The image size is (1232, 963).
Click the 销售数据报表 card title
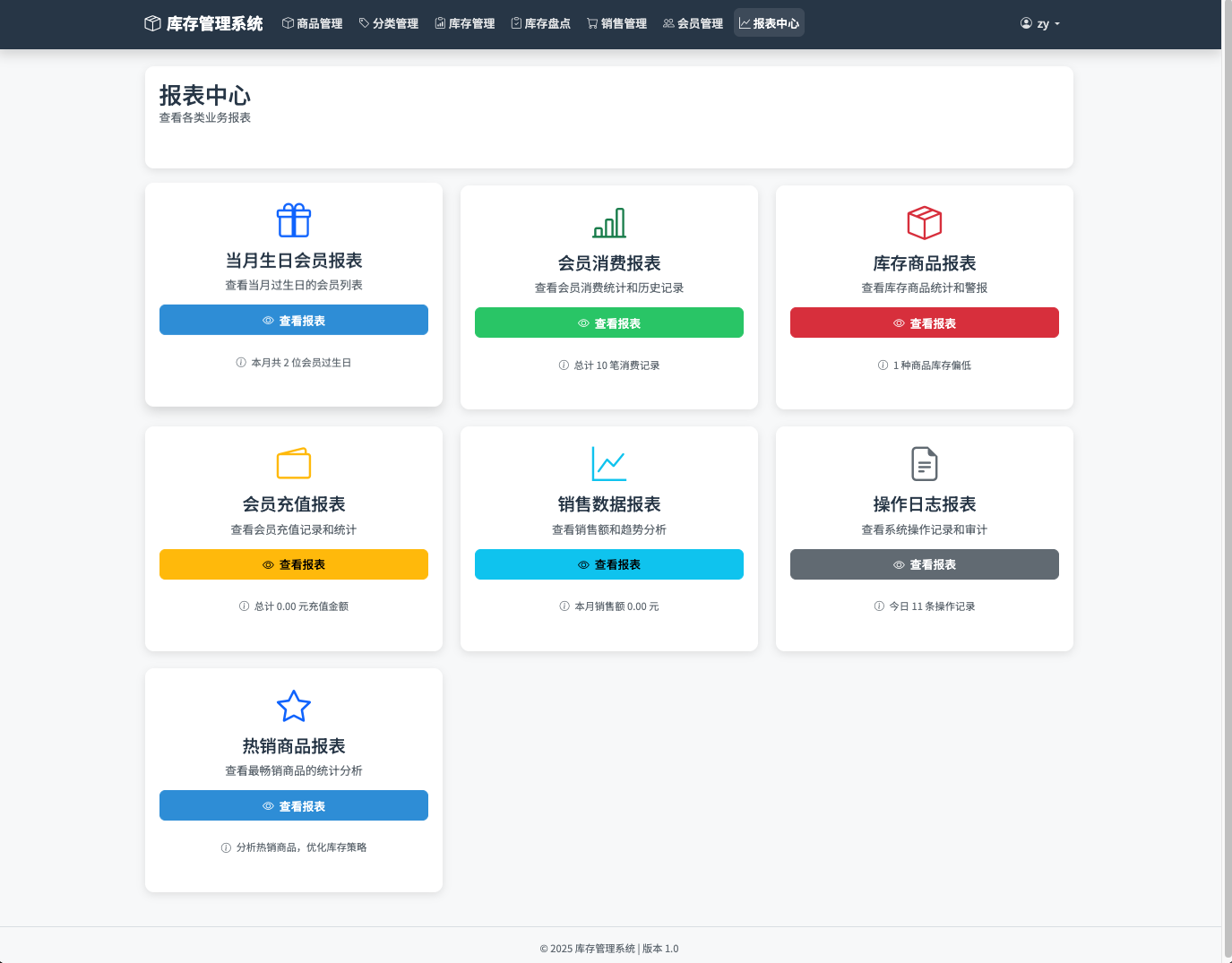pos(609,504)
